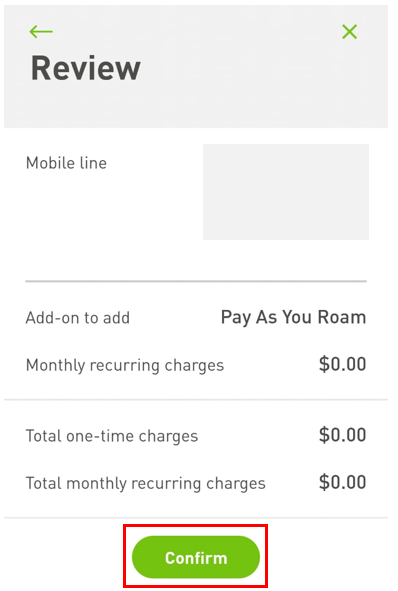This screenshot has width=398, height=591.
Task: Go back using the green arrow
Action: pyautogui.click(x=41, y=32)
